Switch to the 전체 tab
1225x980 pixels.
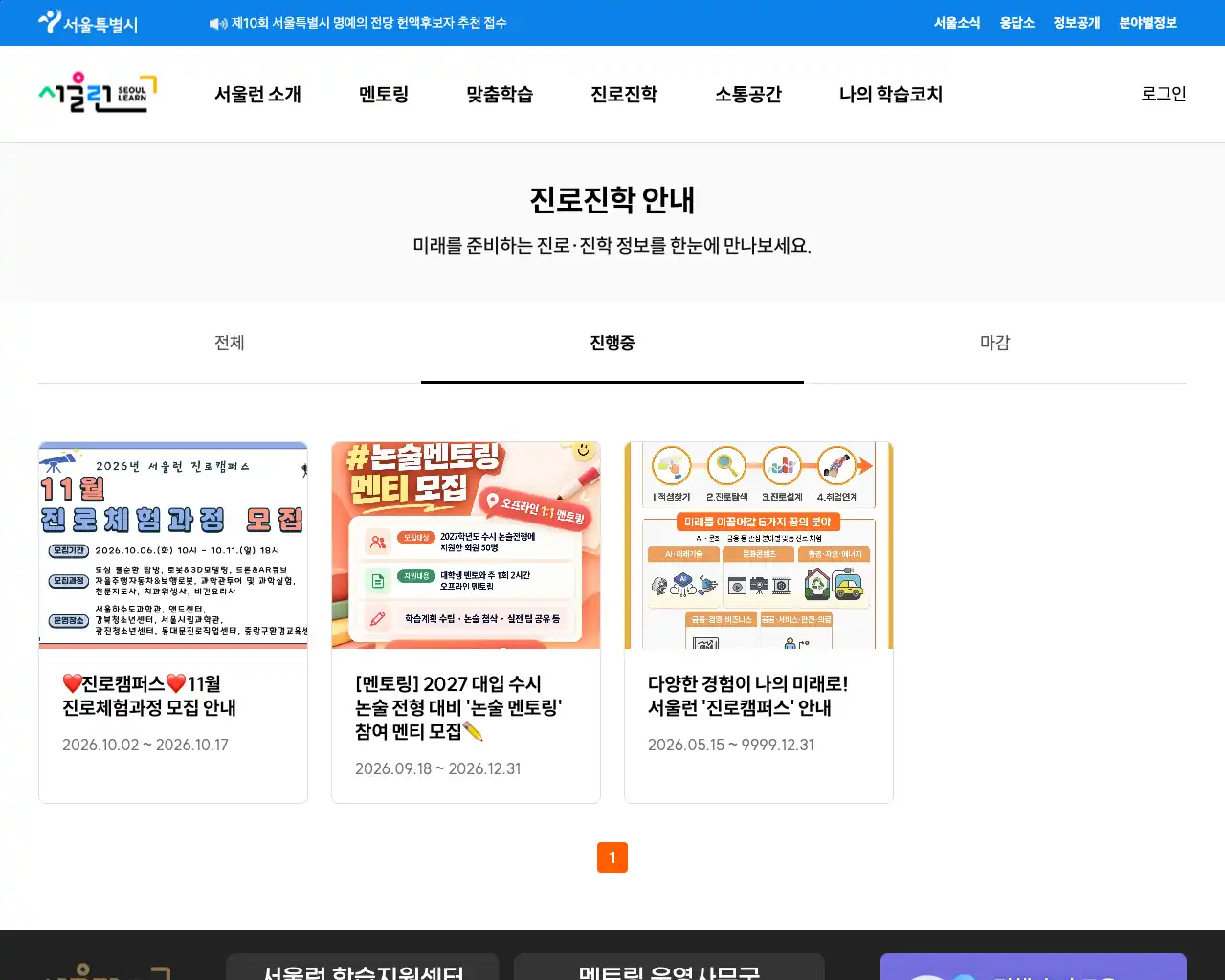(230, 343)
